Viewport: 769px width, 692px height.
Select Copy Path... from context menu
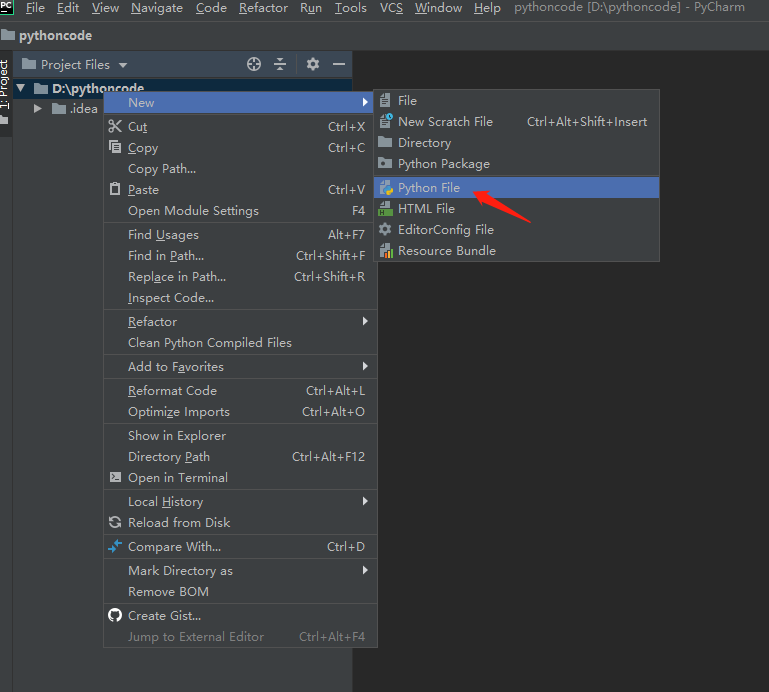240,169
